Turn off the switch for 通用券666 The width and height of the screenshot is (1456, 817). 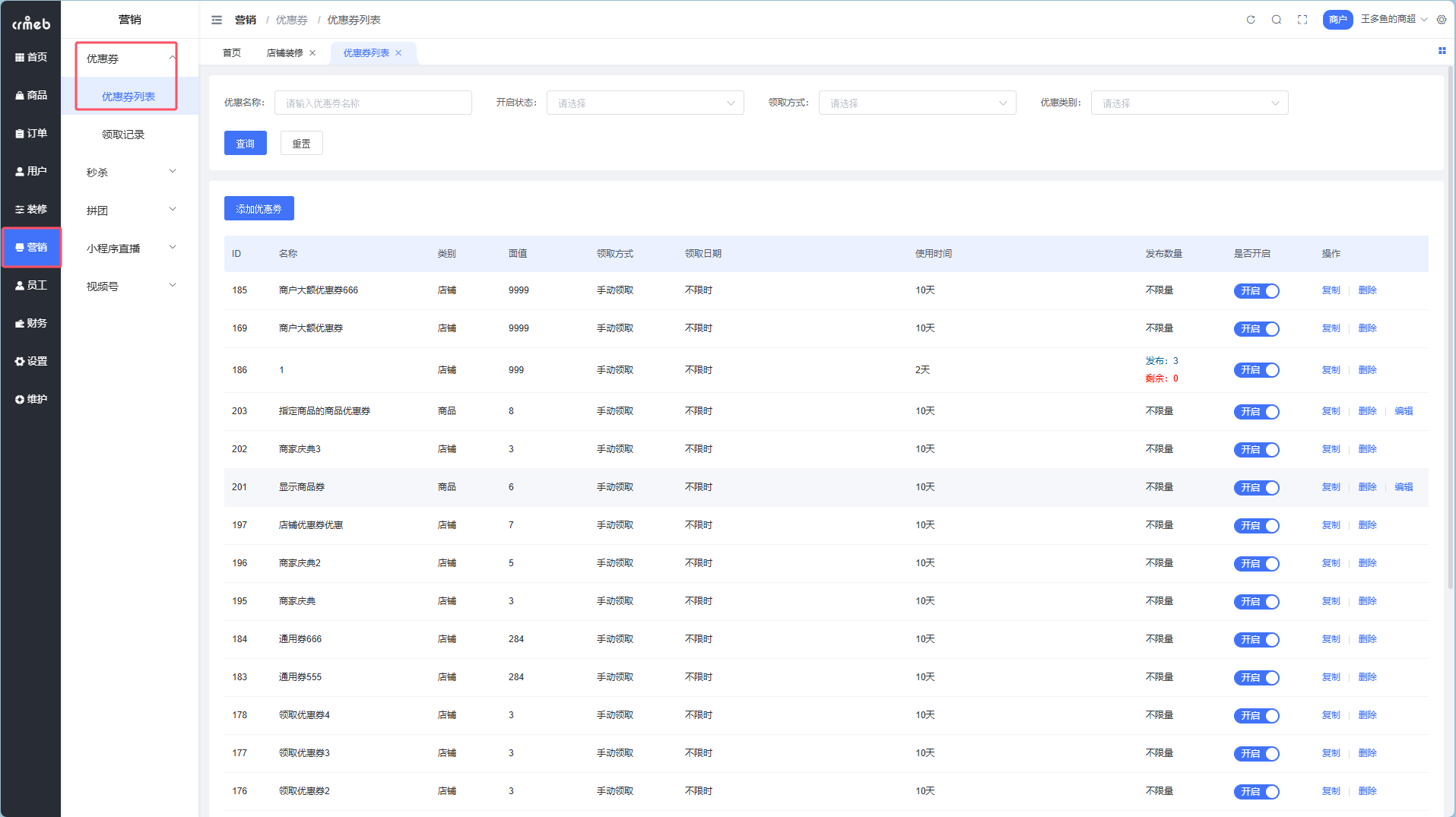tap(1256, 640)
